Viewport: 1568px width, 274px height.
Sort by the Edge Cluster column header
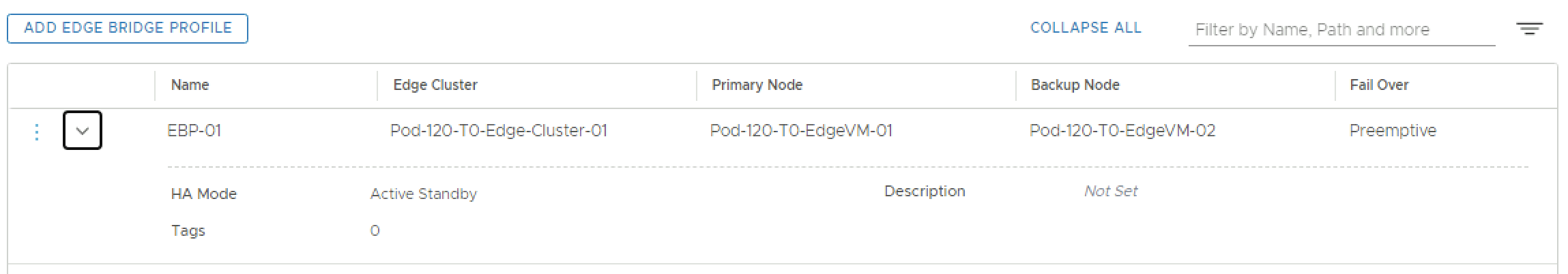tap(435, 85)
